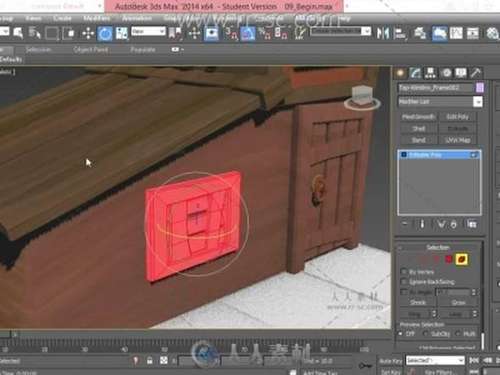Enable the By Vertex checkbox

[404, 272]
